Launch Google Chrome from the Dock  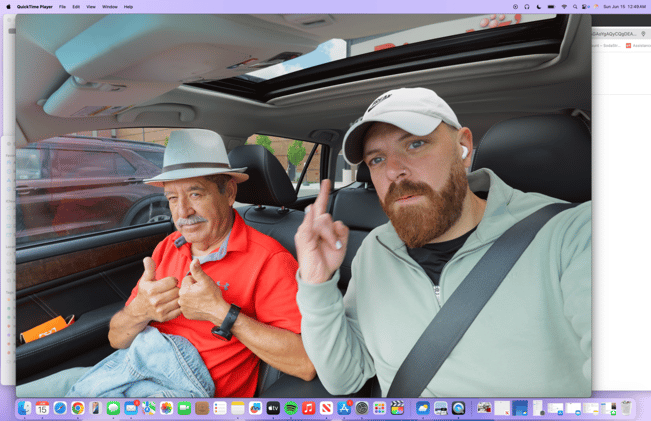pyautogui.click(x=78, y=408)
